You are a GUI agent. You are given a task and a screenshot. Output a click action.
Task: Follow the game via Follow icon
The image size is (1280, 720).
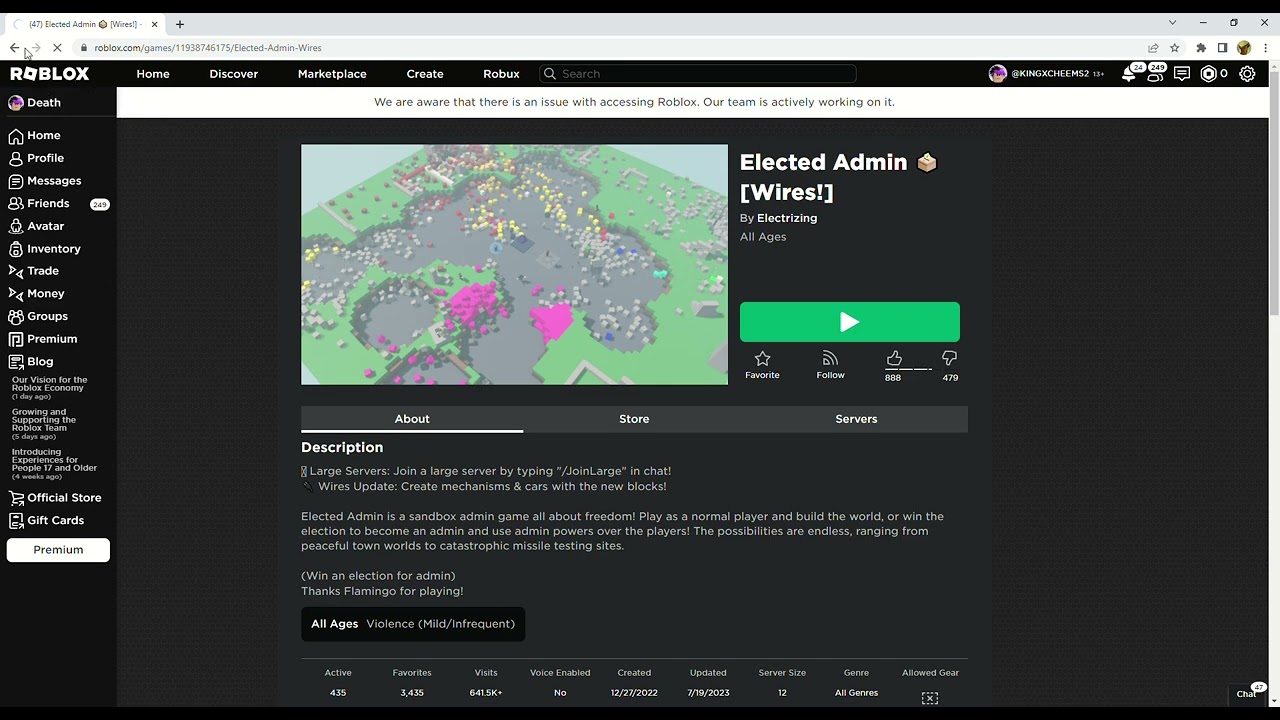tap(830, 365)
